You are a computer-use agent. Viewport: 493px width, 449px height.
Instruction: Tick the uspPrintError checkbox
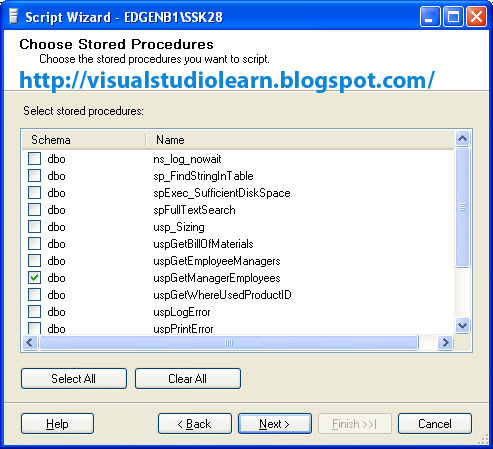click(34, 328)
